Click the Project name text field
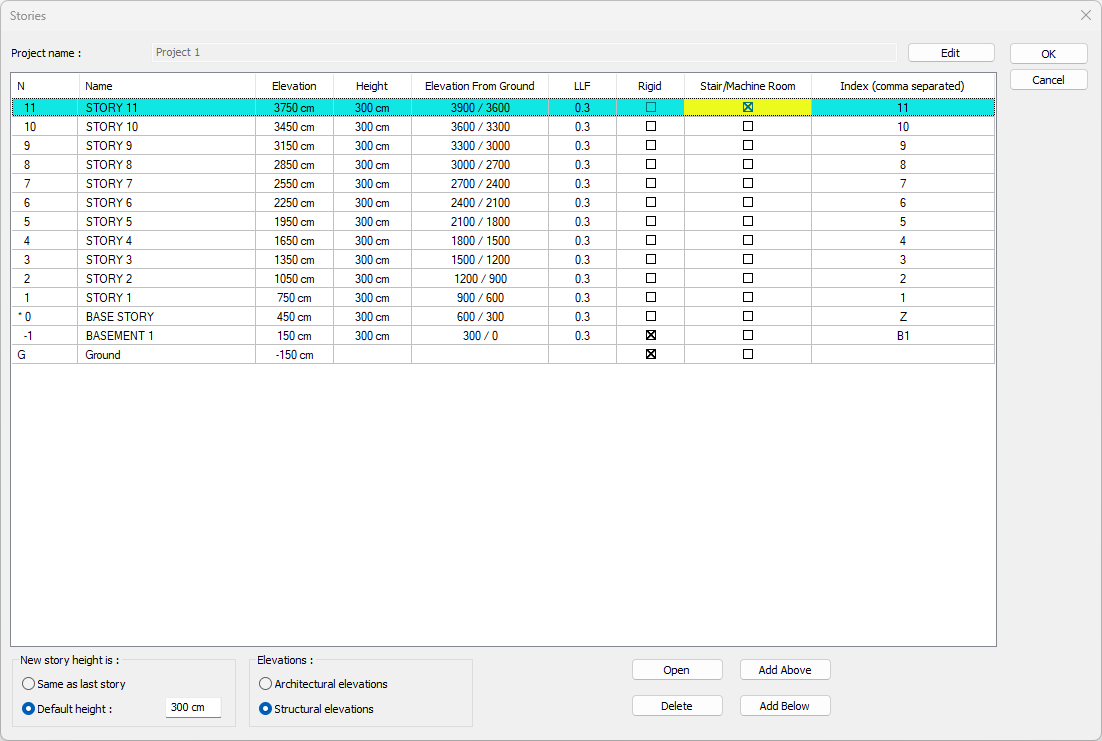The height and width of the screenshot is (741, 1102). click(523, 52)
